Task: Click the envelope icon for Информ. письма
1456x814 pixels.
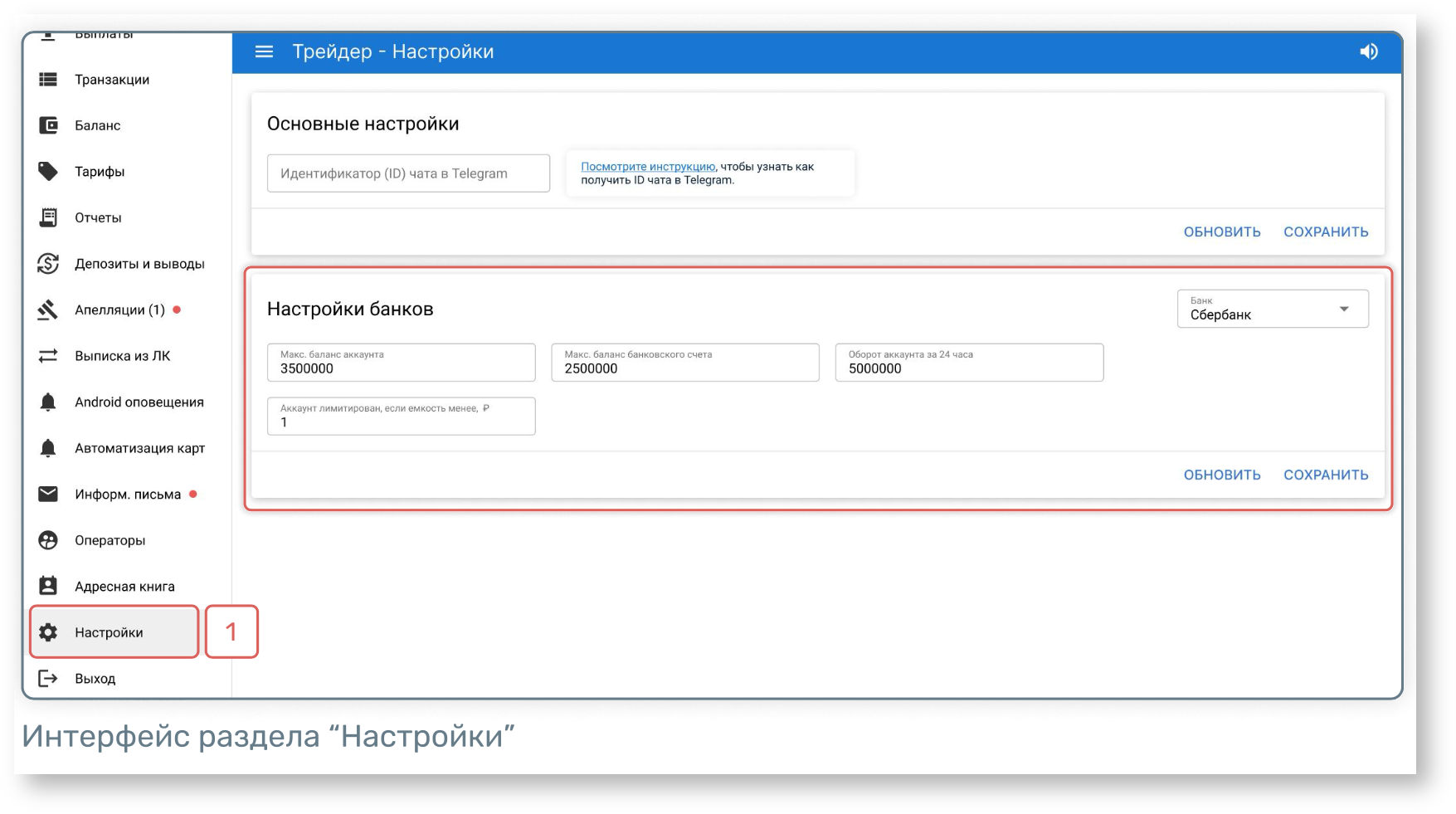Action: [x=48, y=495]
